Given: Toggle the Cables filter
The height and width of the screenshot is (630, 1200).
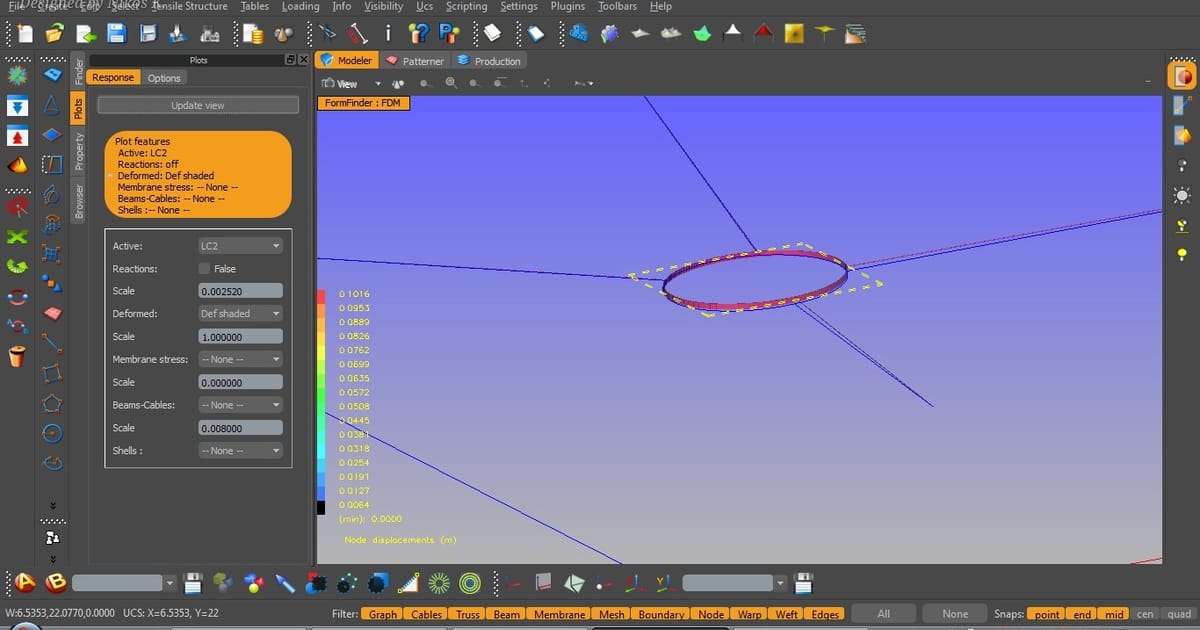Looking at the screenshot, I should pyautogui.click(x=427, y=614).
